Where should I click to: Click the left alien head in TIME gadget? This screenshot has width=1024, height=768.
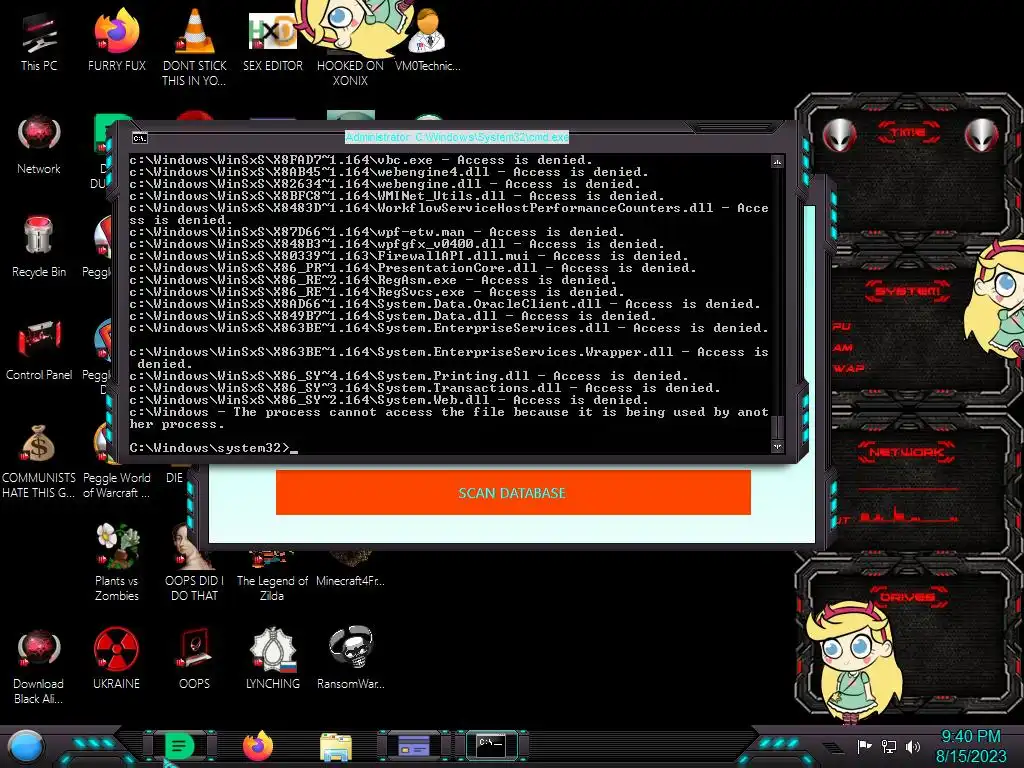[x=839, y=136]
